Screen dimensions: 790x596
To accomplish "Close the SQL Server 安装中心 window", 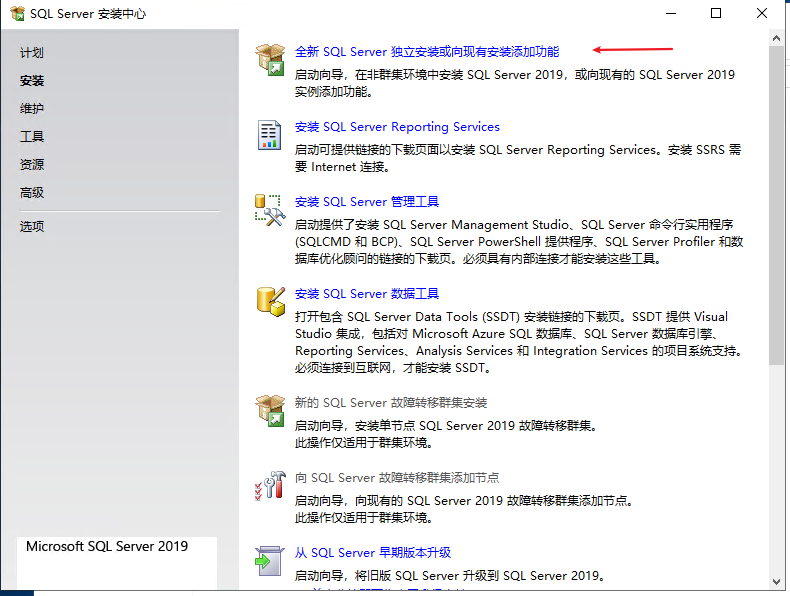I will [x=762, y=14].
